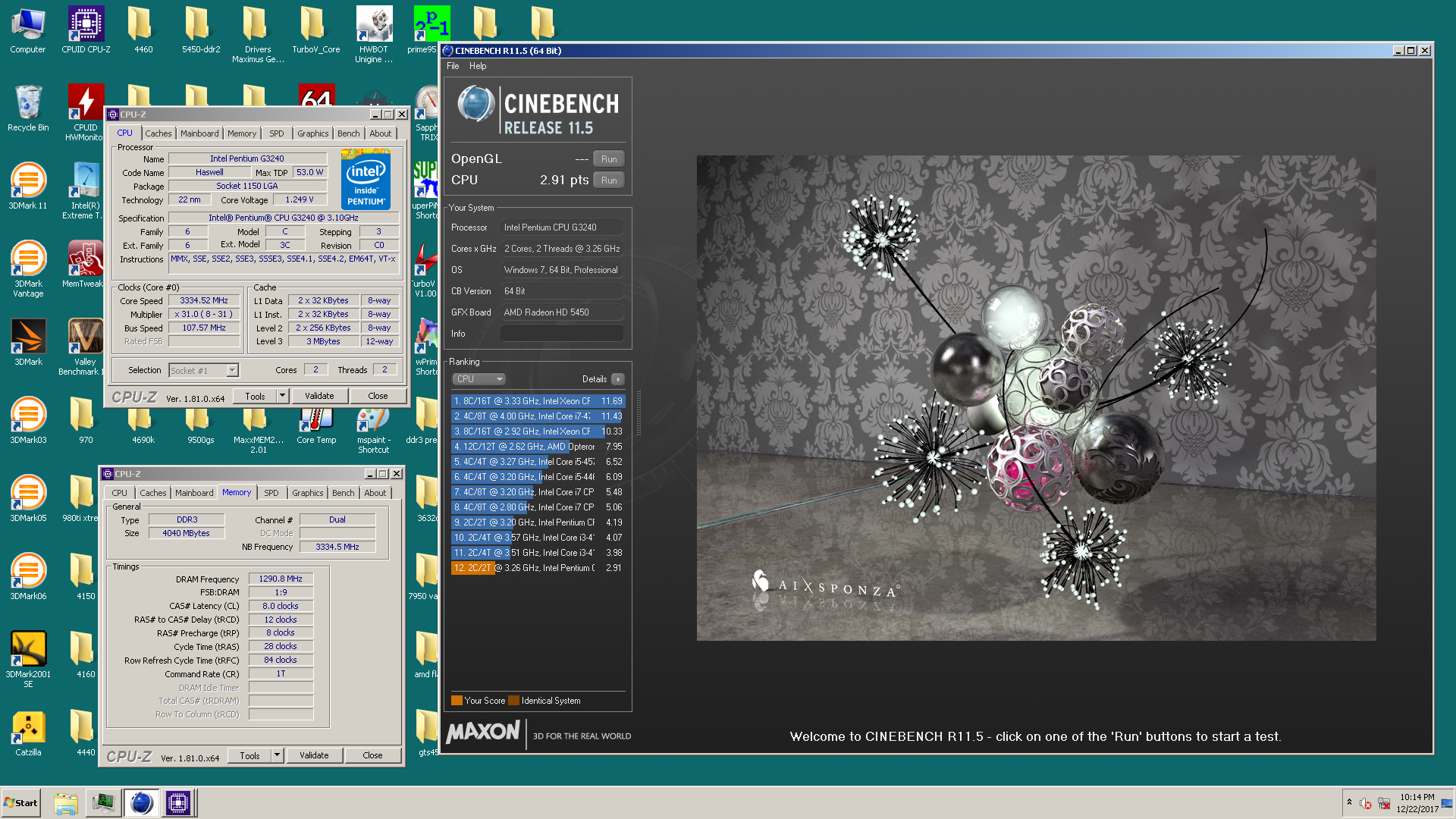Open Windows Explorer in taskbar
Viewport: 1456px width, 819px height.
66,803
